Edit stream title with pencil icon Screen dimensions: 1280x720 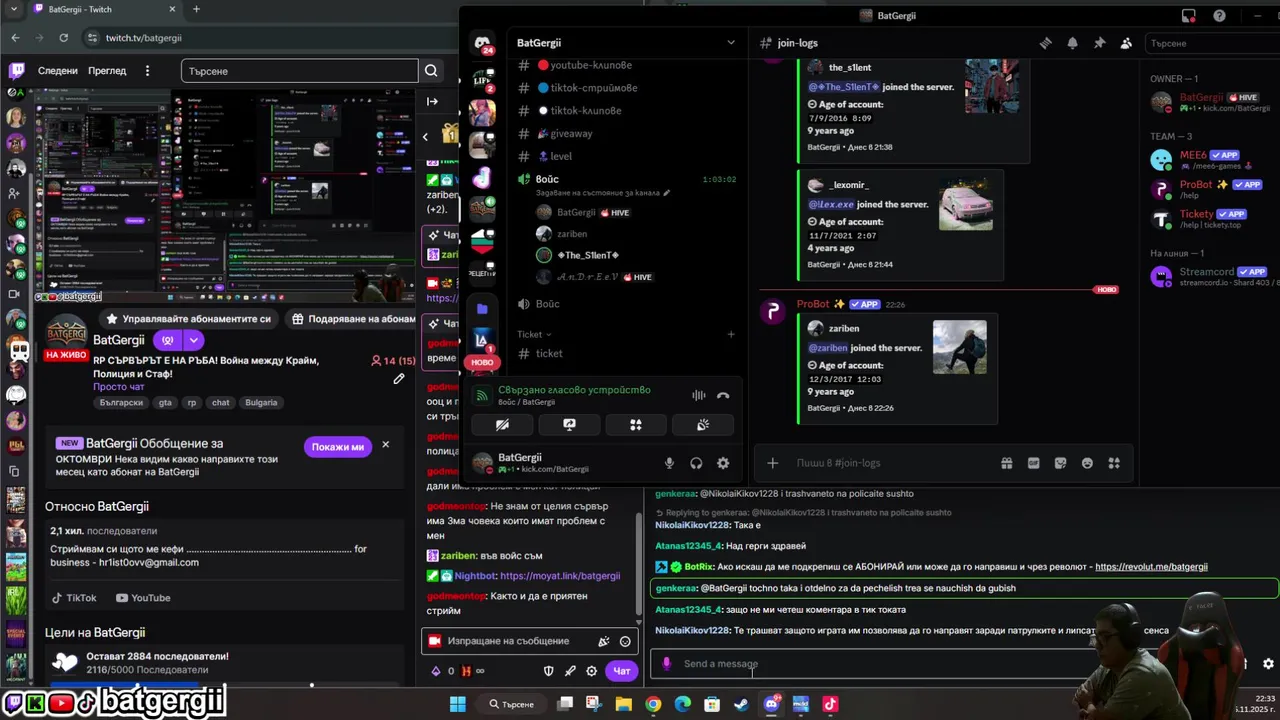click(399, 378)
